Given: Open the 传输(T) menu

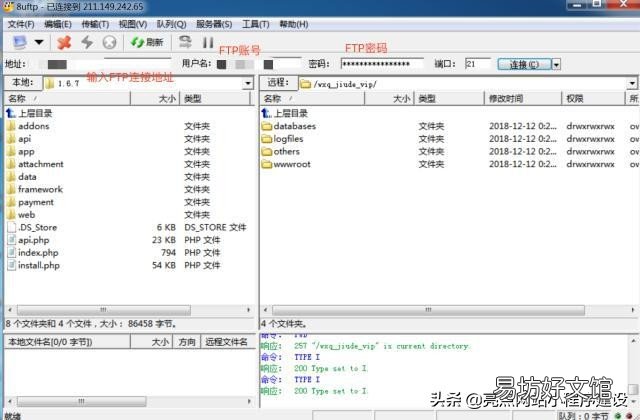Looking at the screenshot, I should [x=95, y=24].
